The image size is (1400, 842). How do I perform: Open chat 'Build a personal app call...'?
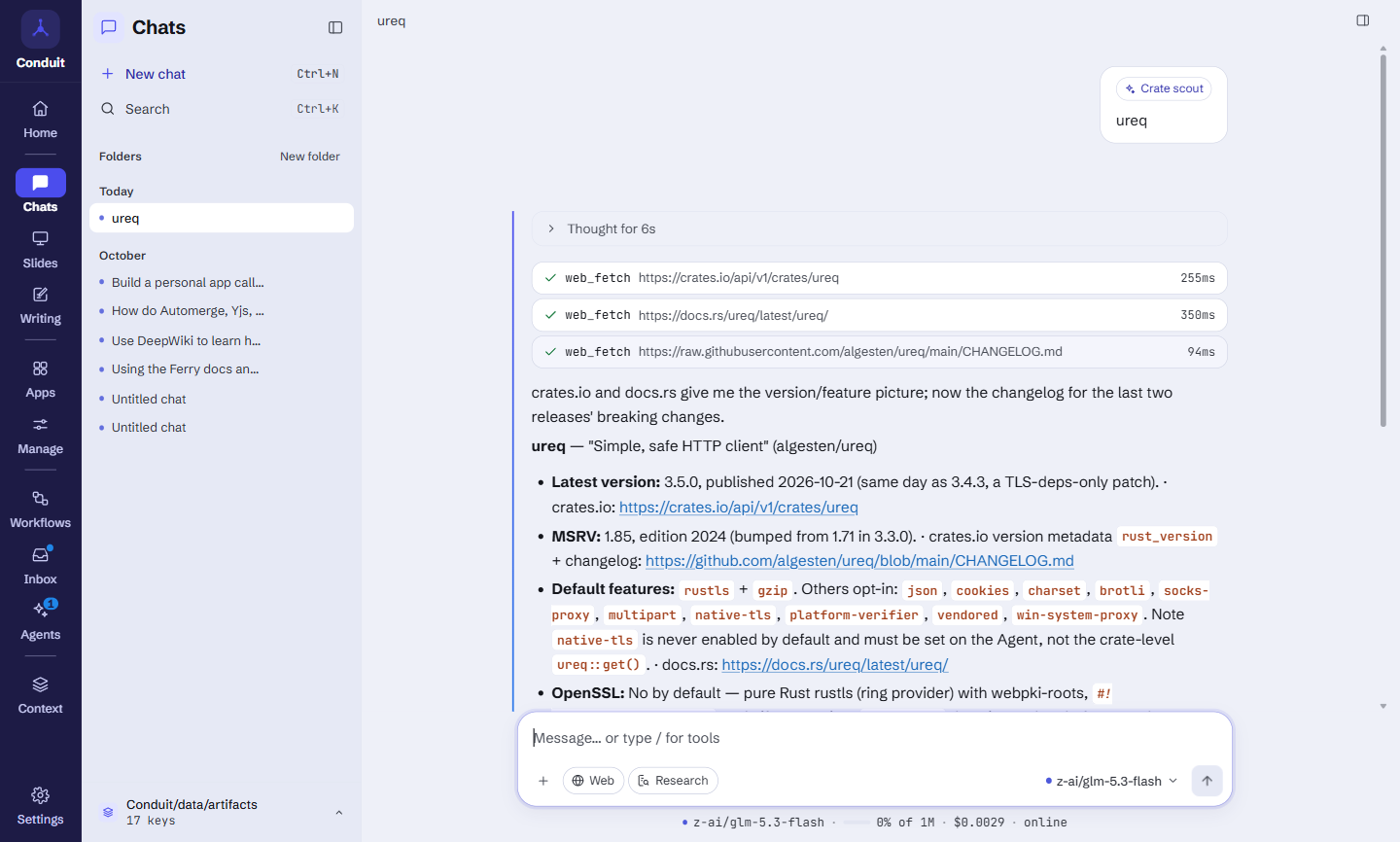click(x=222, y=282)
